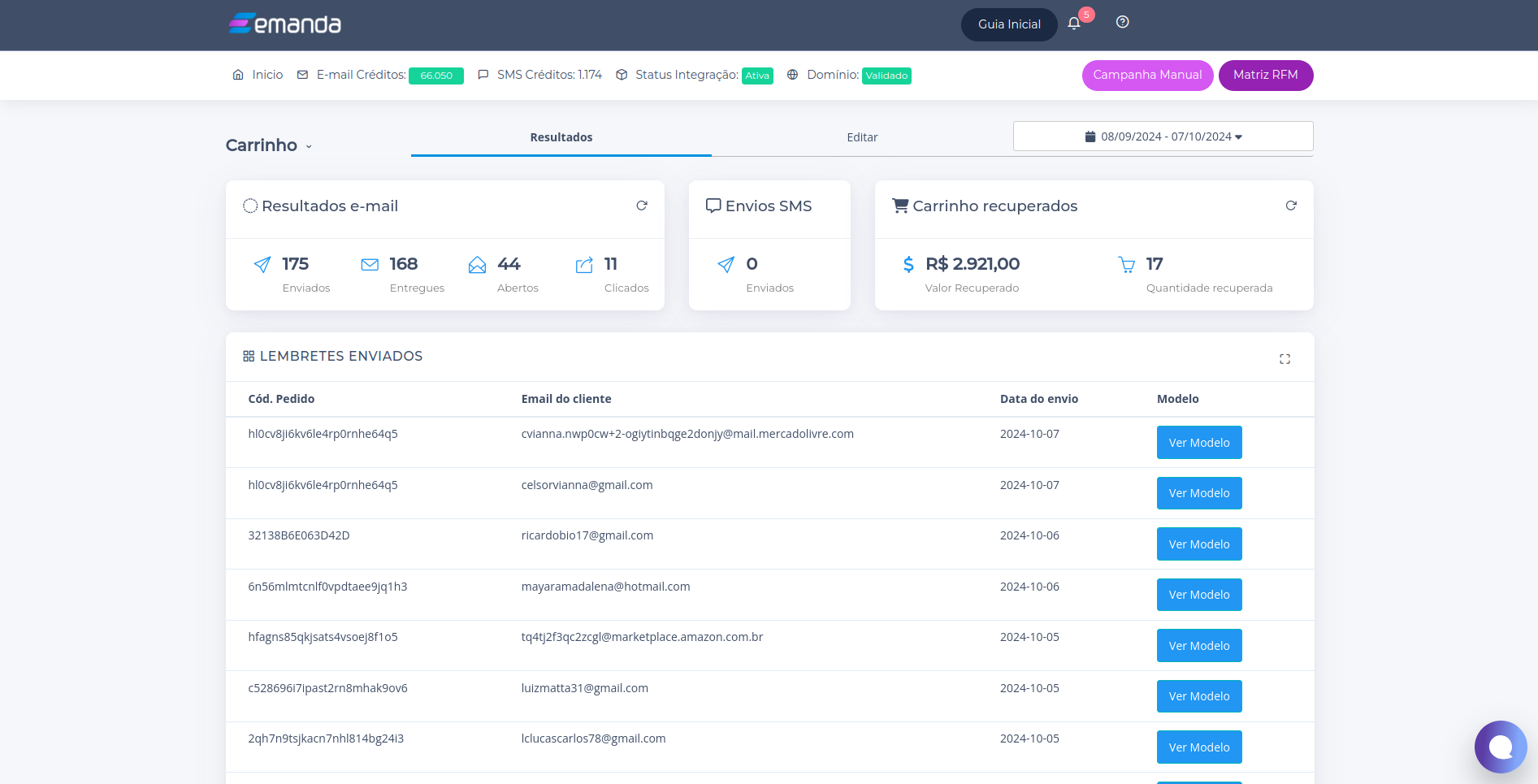Click SMS Créditos: 1.174 text
Screen dimensions: 1538x784
[549, 75]
